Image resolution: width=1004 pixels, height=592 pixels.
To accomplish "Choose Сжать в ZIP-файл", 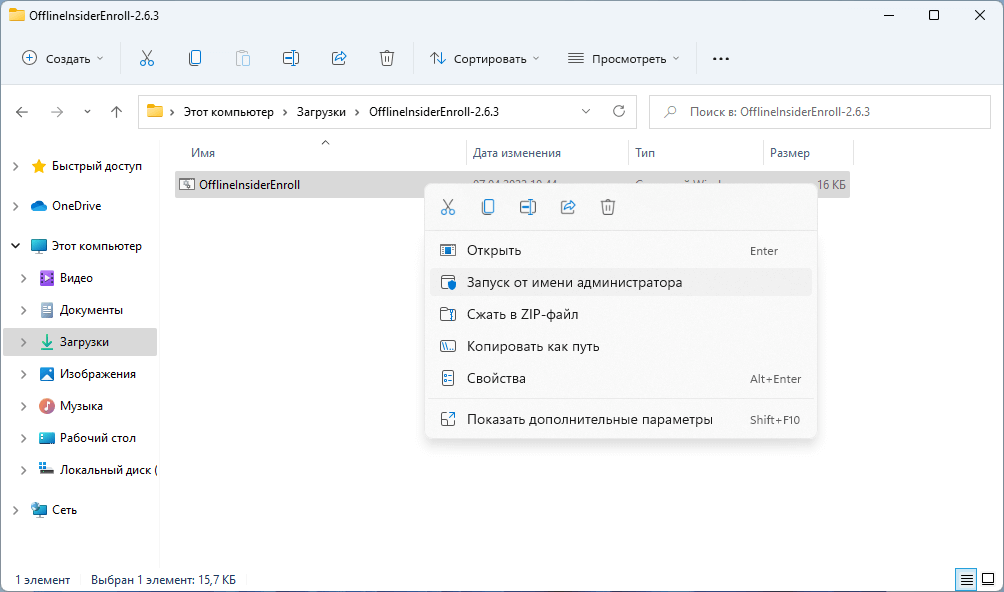I will click(621, 314).
